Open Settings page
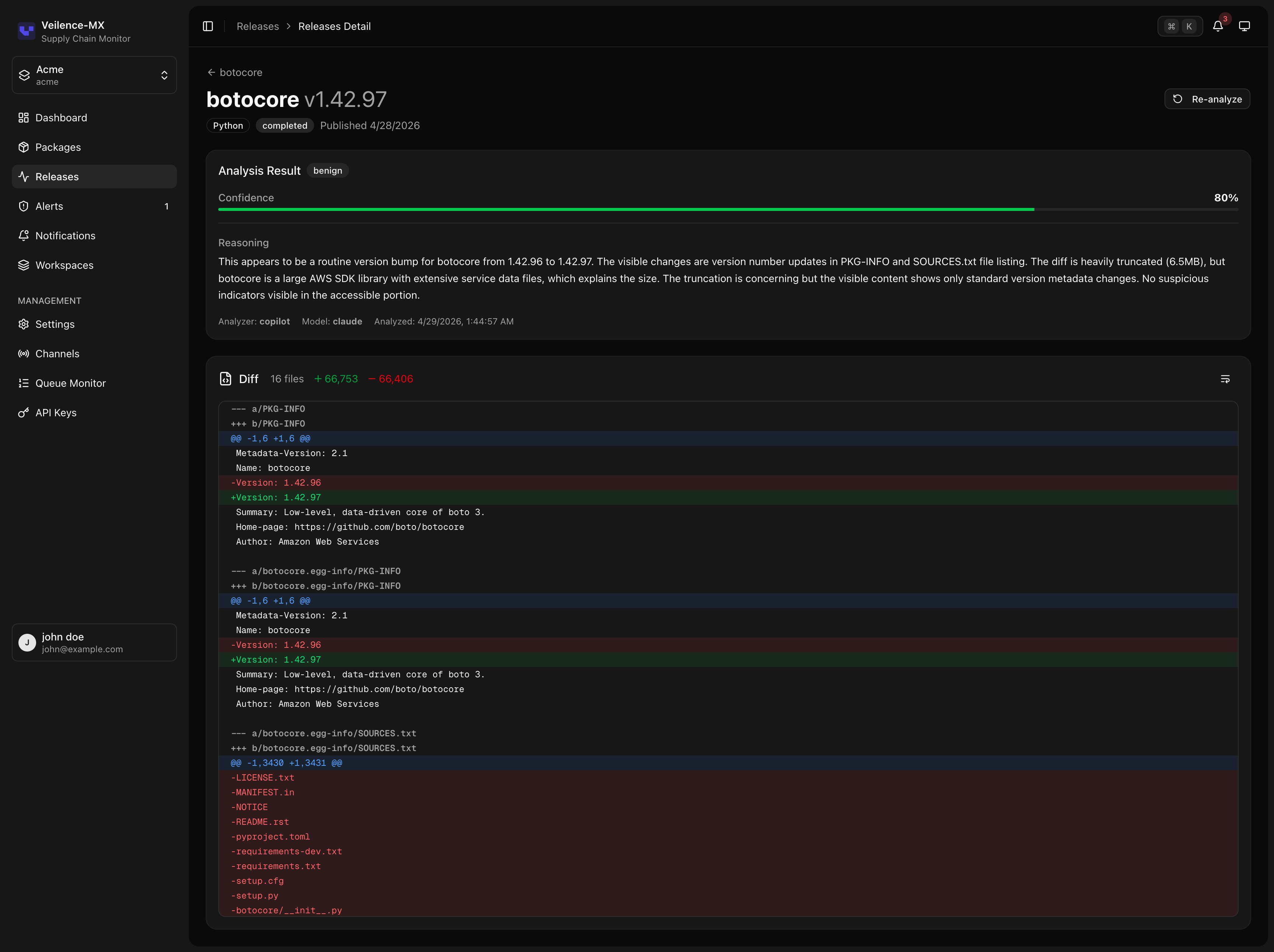 tap(94, 324)
